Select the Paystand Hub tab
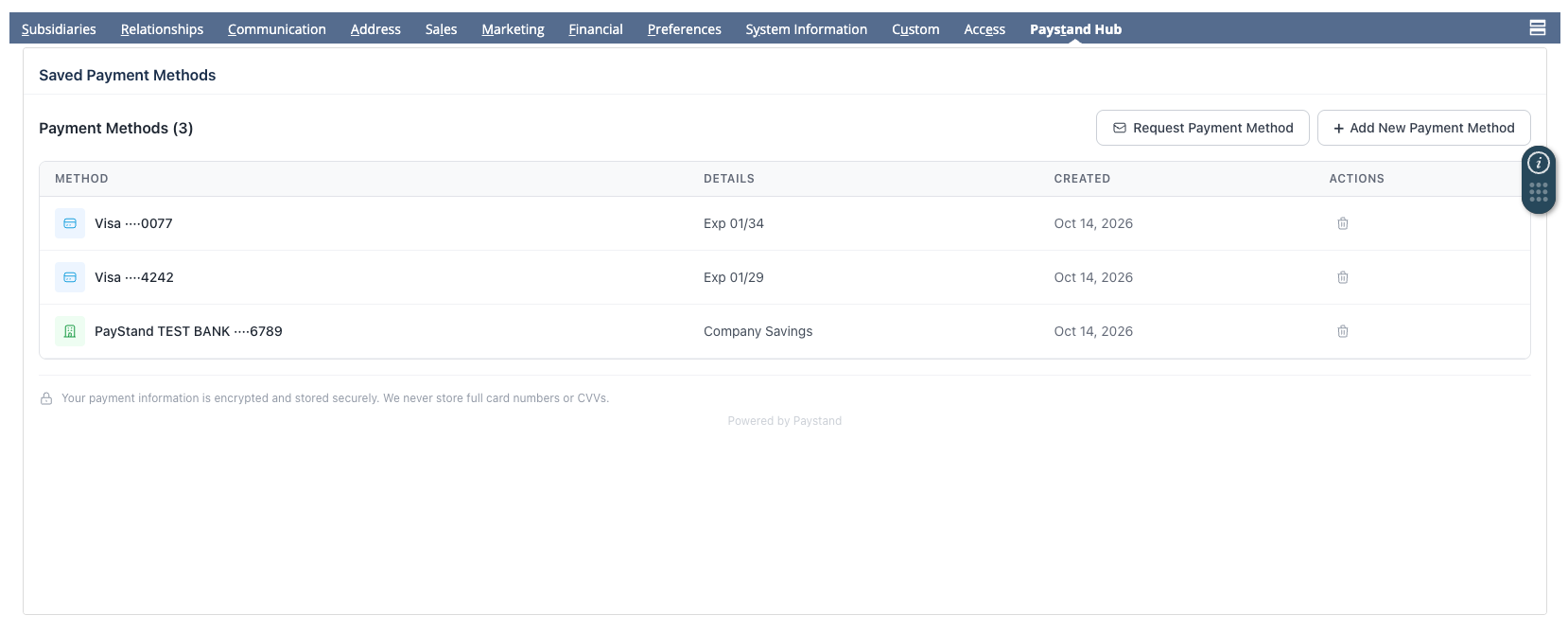 [x=1075, y=29]
